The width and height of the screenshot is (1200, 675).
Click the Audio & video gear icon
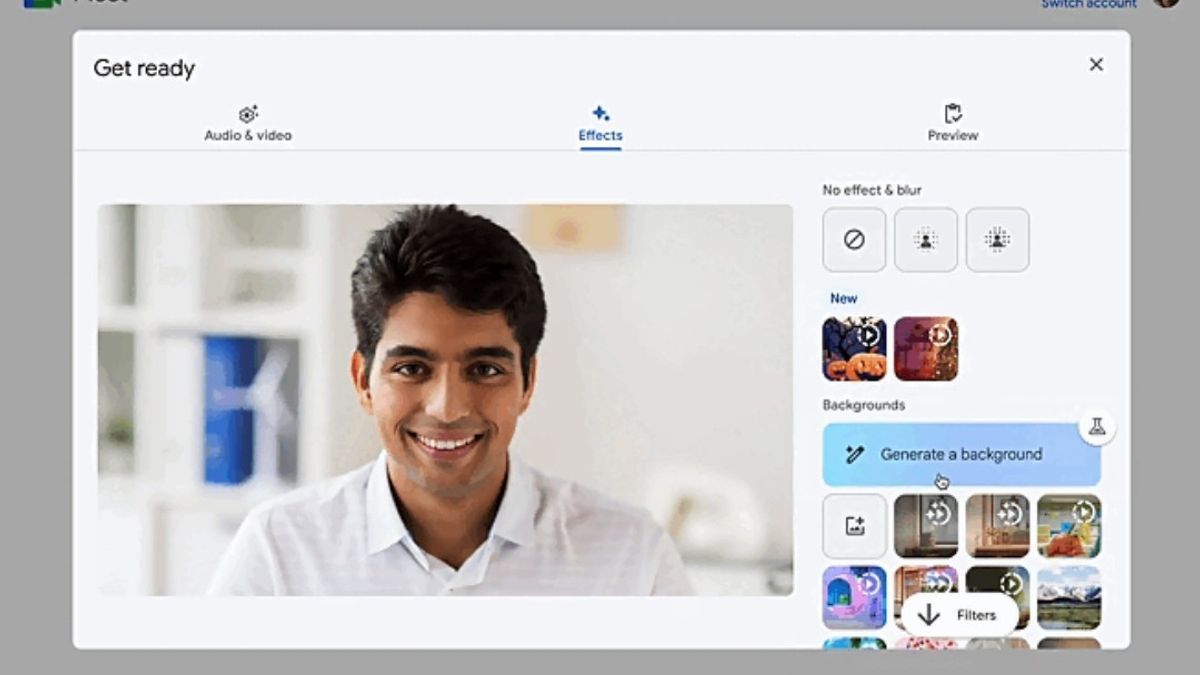click(248, 114)
